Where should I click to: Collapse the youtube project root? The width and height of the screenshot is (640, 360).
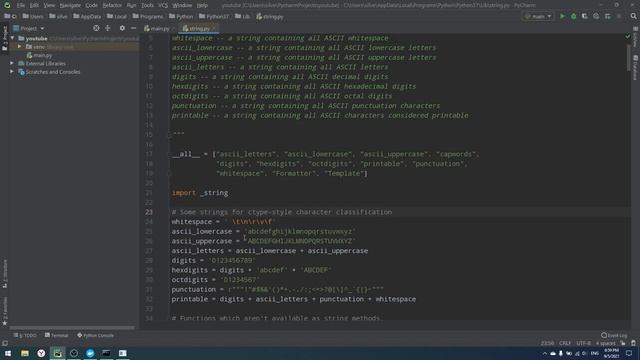pos(13,38)
